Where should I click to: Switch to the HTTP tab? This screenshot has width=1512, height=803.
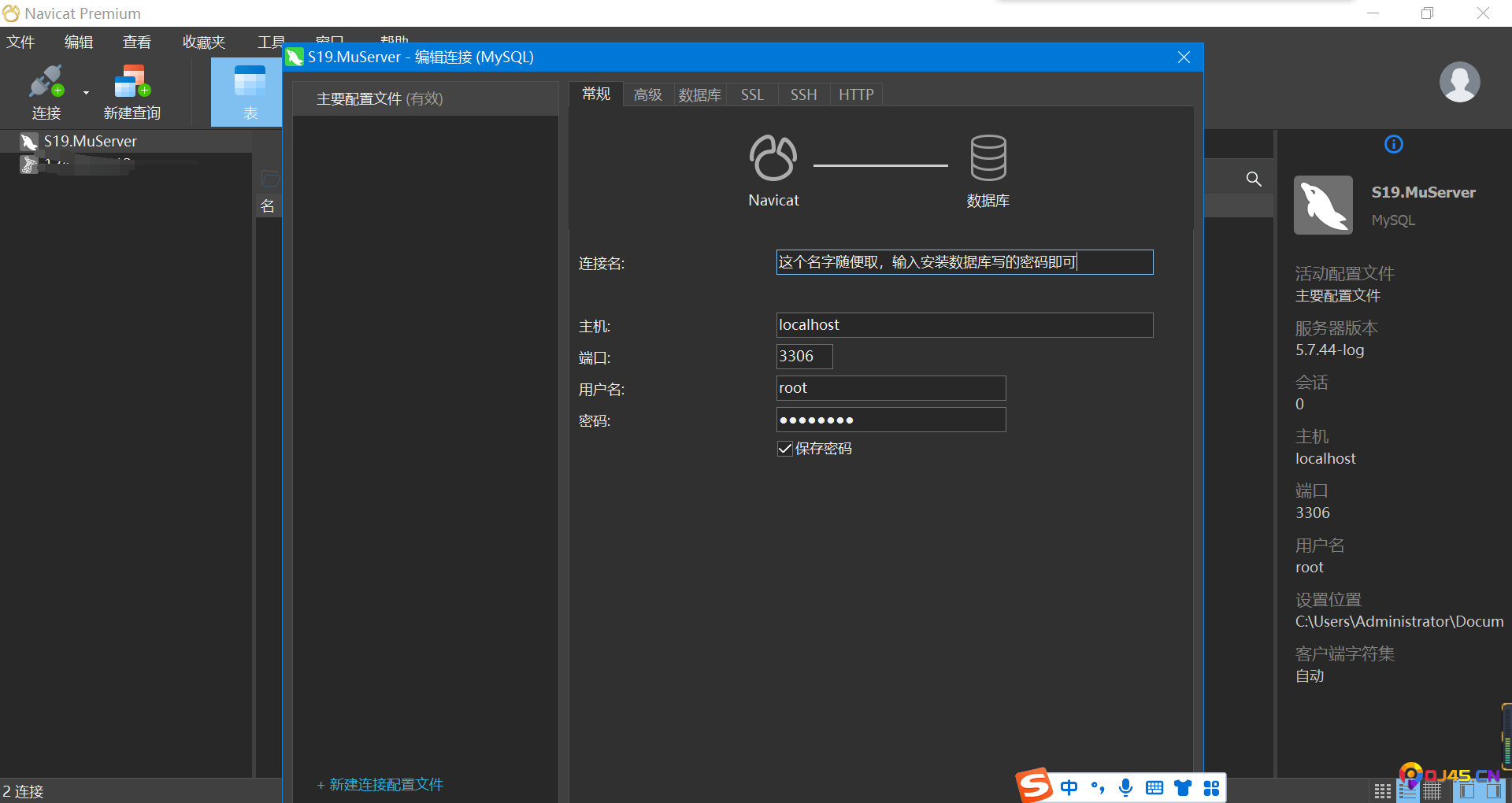tap(856, 94)
